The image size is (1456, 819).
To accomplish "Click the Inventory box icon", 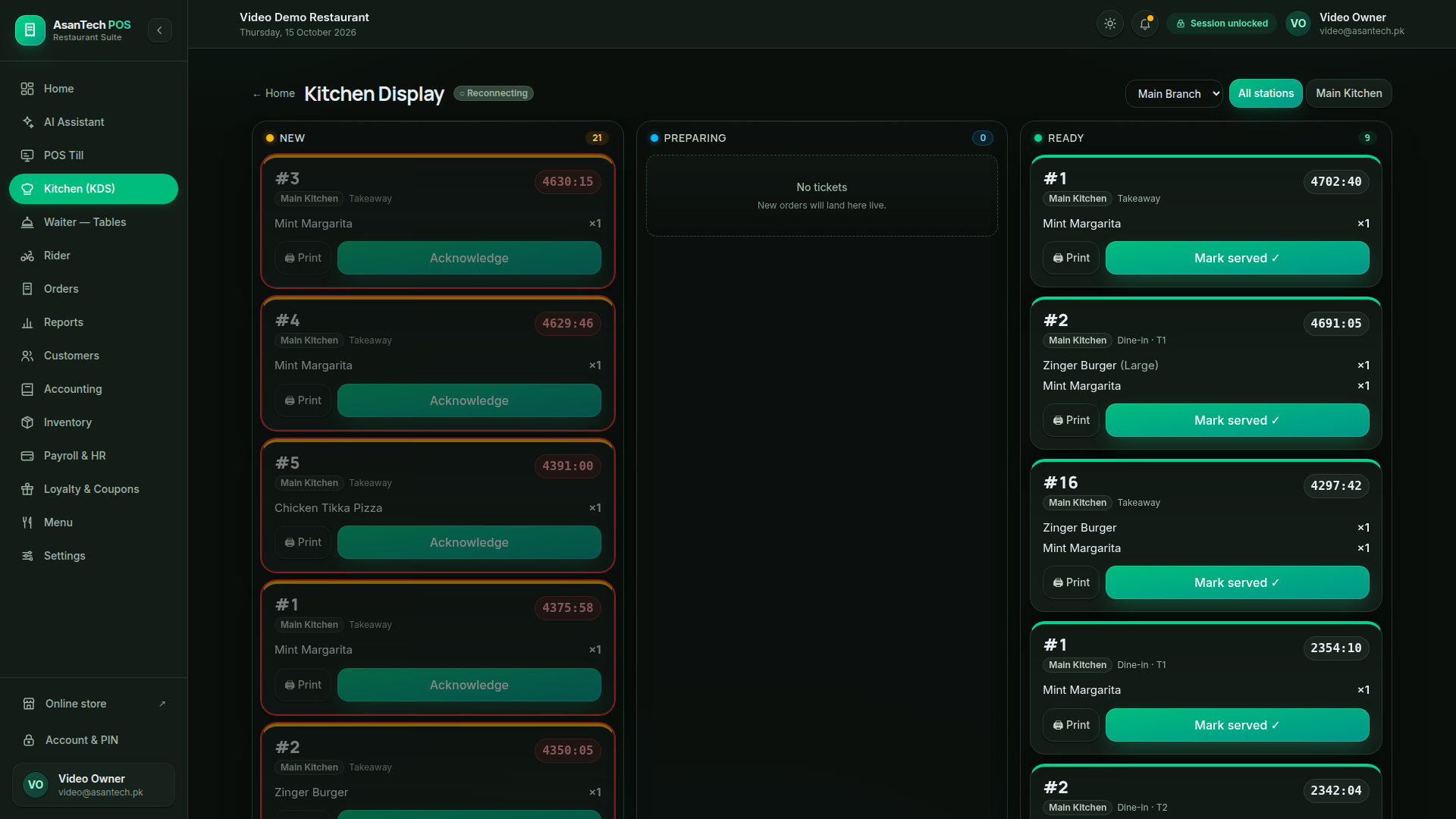I will pyautogui.click(x=27, y=422).
